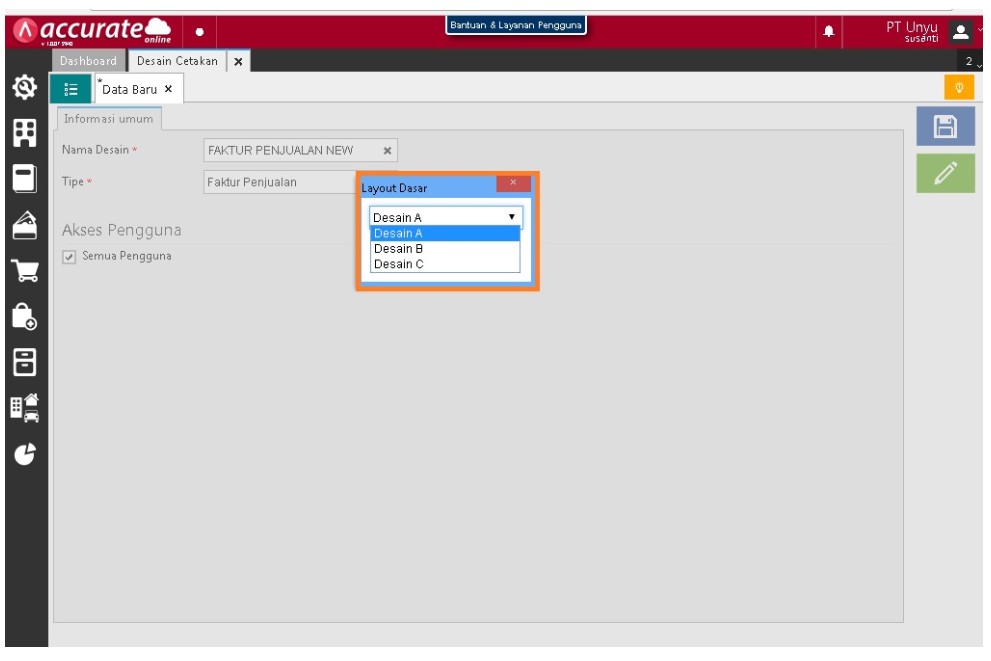Open the Reports pie chart icon
This screenshot has height=661, width=991.
[x=23, y=453]
